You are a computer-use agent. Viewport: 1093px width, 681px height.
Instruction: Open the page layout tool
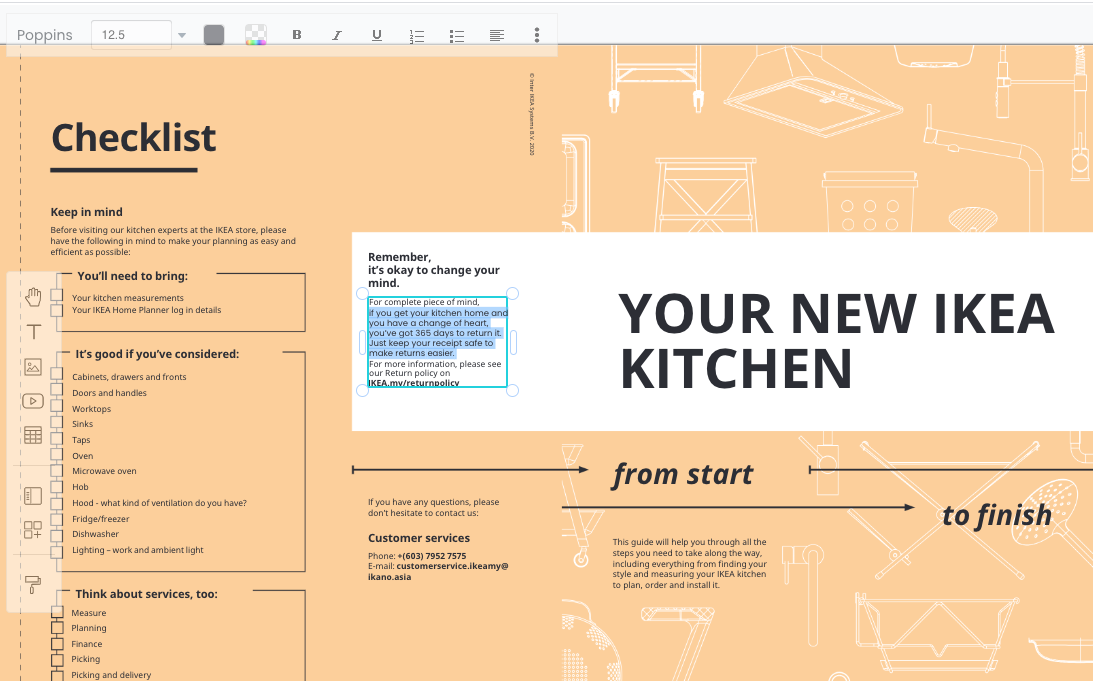click(33, 496)
